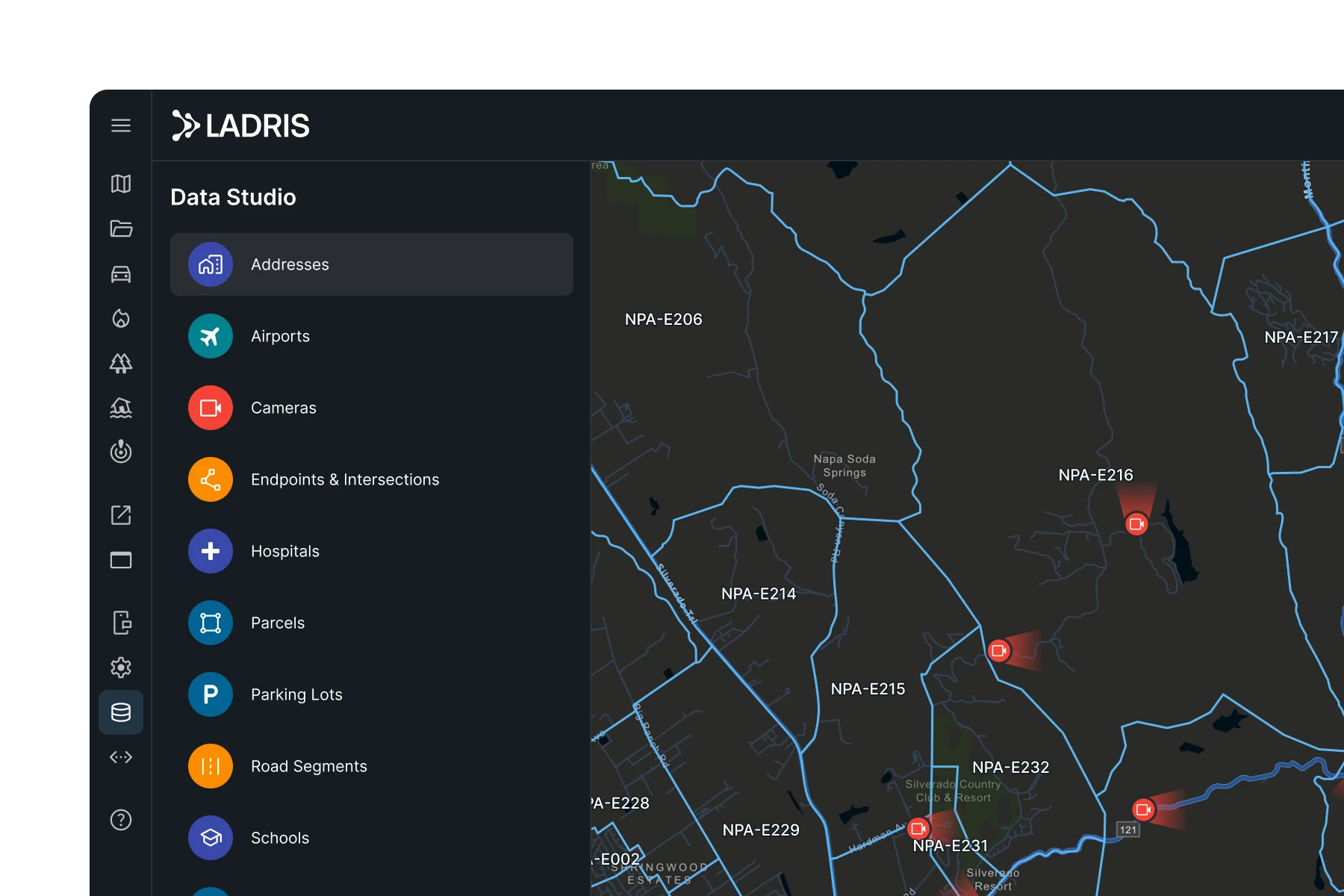Image resolution: width=1344 pixels, height=896 pixels.
Task: Select the car icon in sidebar
Action: [x=121, y=274]
